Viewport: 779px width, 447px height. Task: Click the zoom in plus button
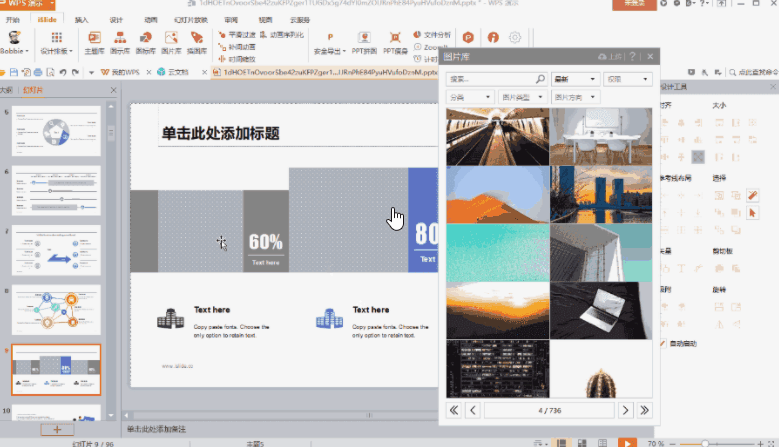point(760,444)
